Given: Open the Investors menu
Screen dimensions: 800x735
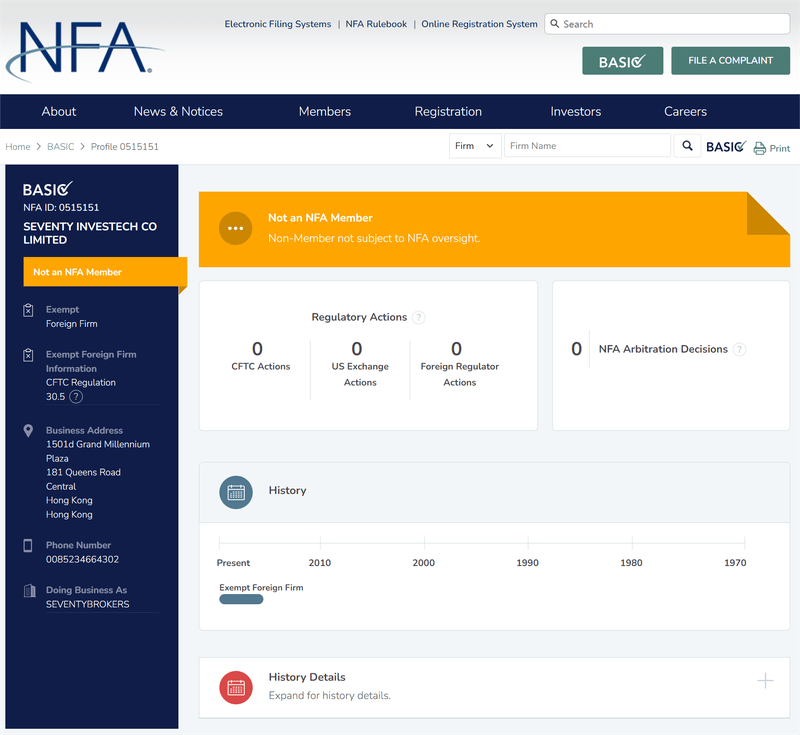Looking at the screenshot, I should point(576,111).
